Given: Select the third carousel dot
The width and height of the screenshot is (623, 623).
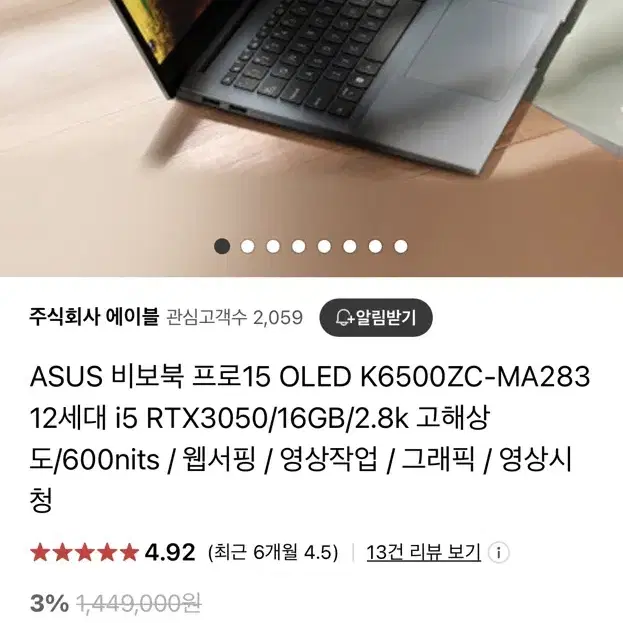Looking at the screenshot, I should (273, 246).
